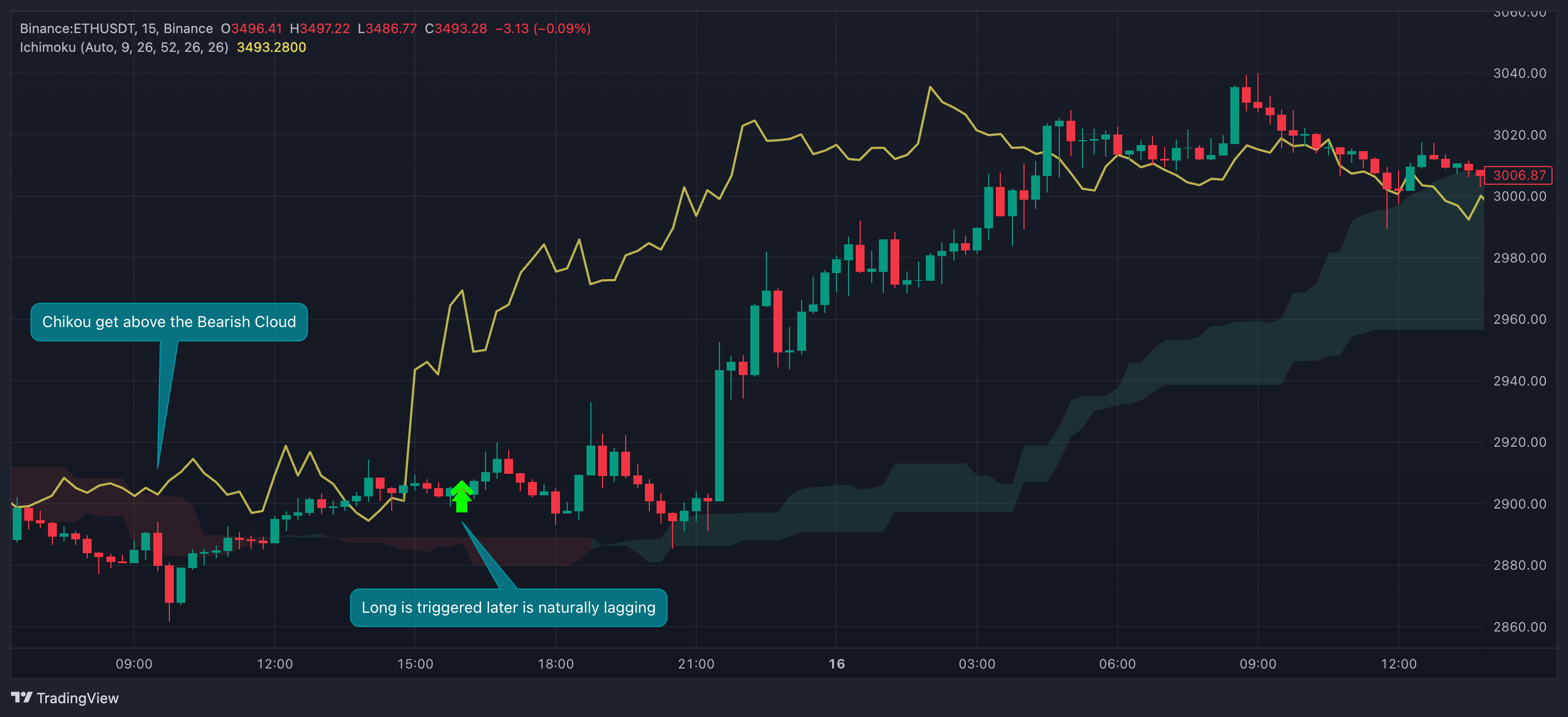Click the TradingView logo icon
1568x717 pixels.
(22, 697)
